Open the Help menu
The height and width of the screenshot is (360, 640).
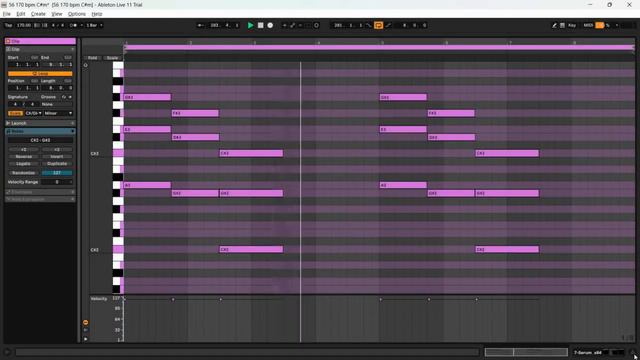(97, 14)
